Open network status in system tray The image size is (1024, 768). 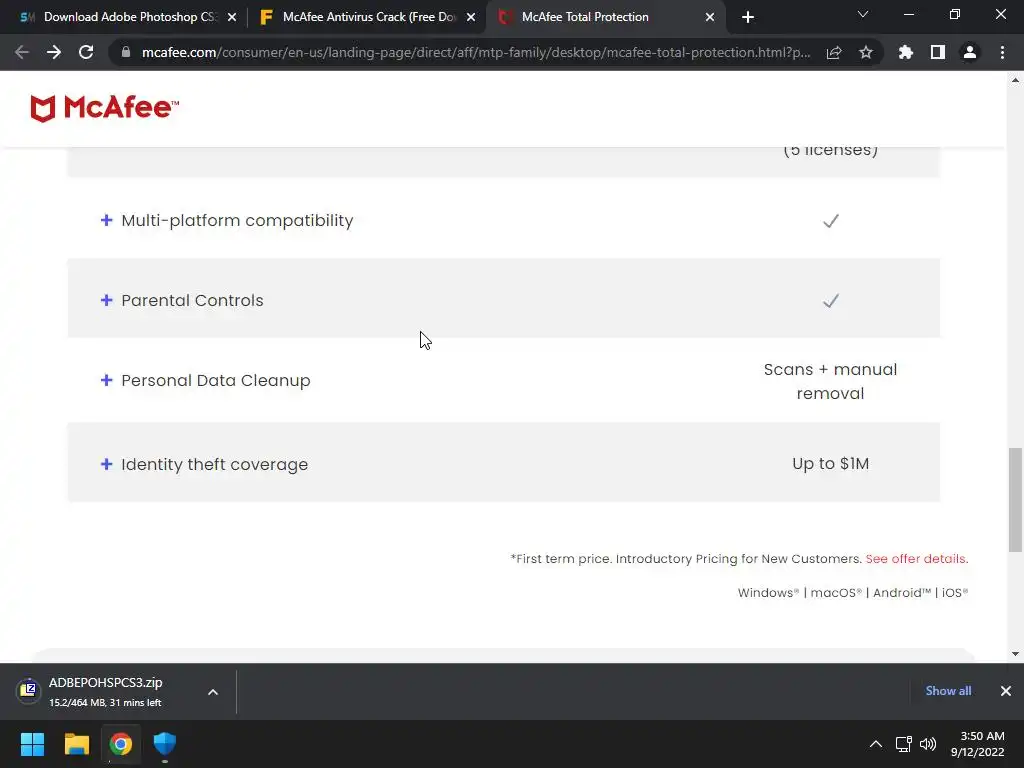point(904,744)
